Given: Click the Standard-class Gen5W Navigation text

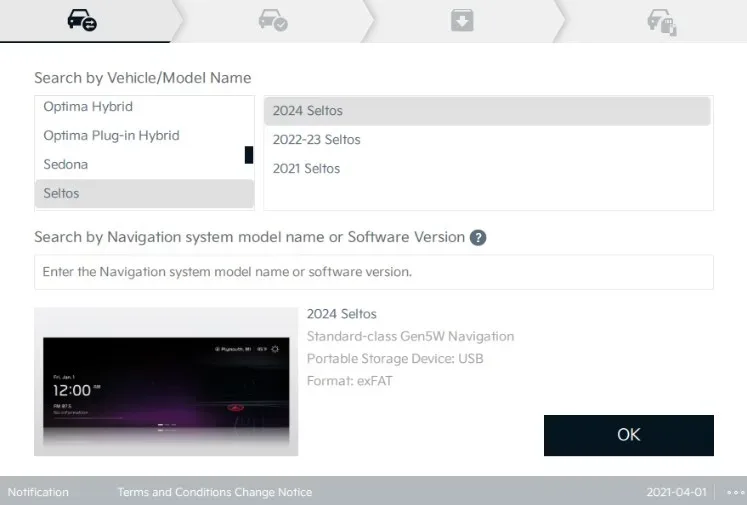Looking at the screenshot, I should tap(410, 336).
